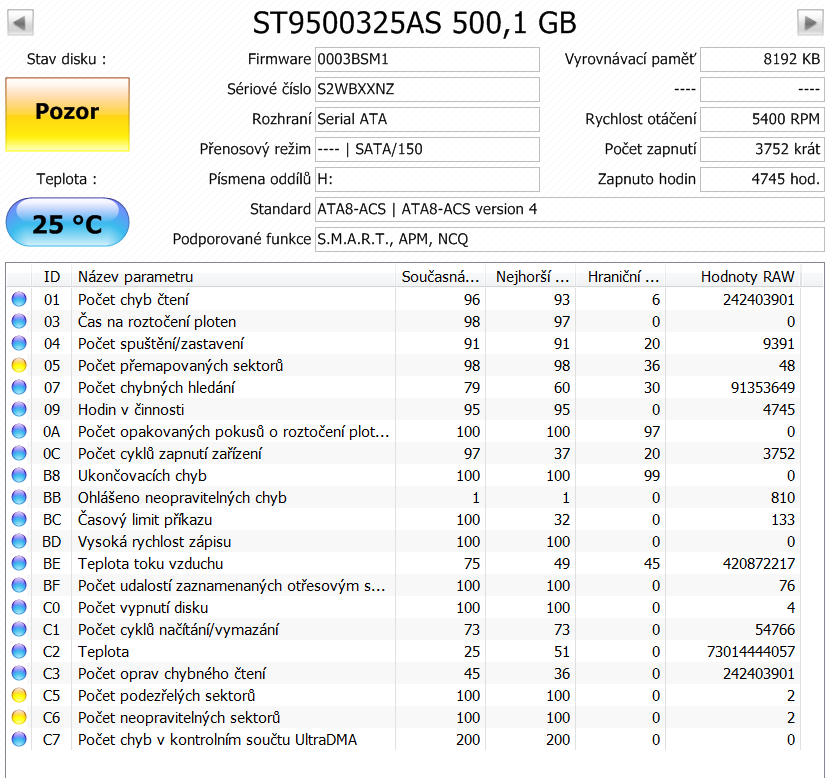Click the serial number field S2WBXXNZ

(427, 89)
